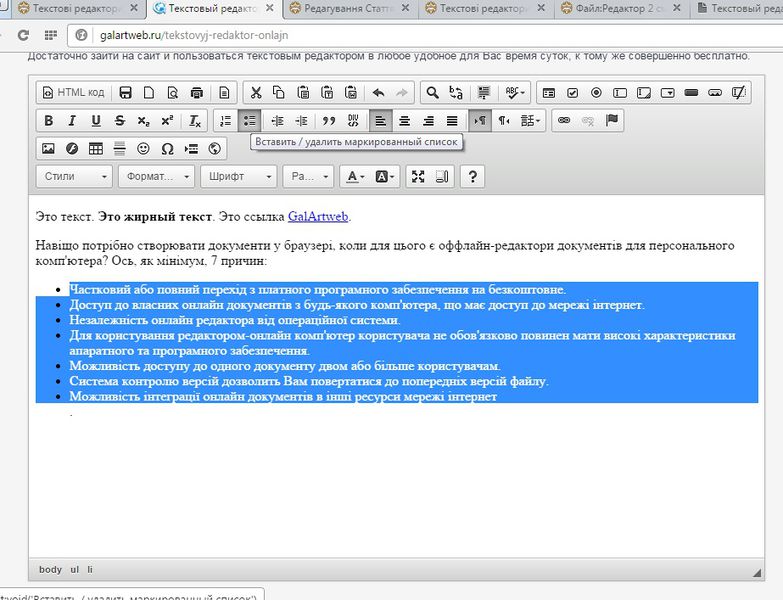Expand the Формат dropdown

click(156, 177)
